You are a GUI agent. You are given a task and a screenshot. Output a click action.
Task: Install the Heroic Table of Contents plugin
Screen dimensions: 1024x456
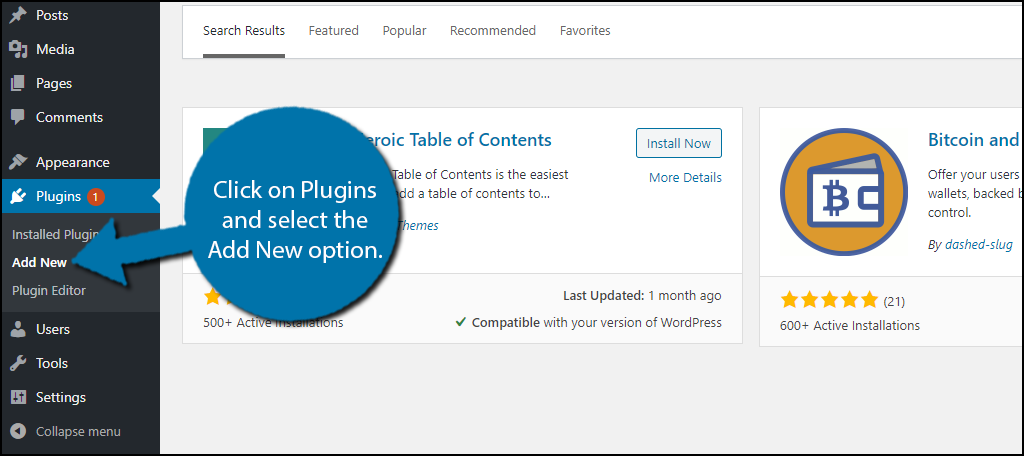pos(679,143)
